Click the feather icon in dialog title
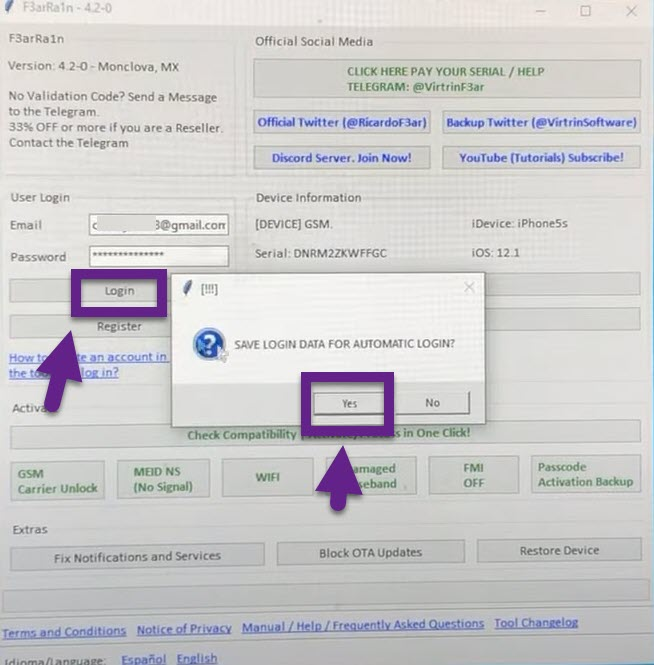654x665 pixels. pyautogui.click(x=187, y=288)
